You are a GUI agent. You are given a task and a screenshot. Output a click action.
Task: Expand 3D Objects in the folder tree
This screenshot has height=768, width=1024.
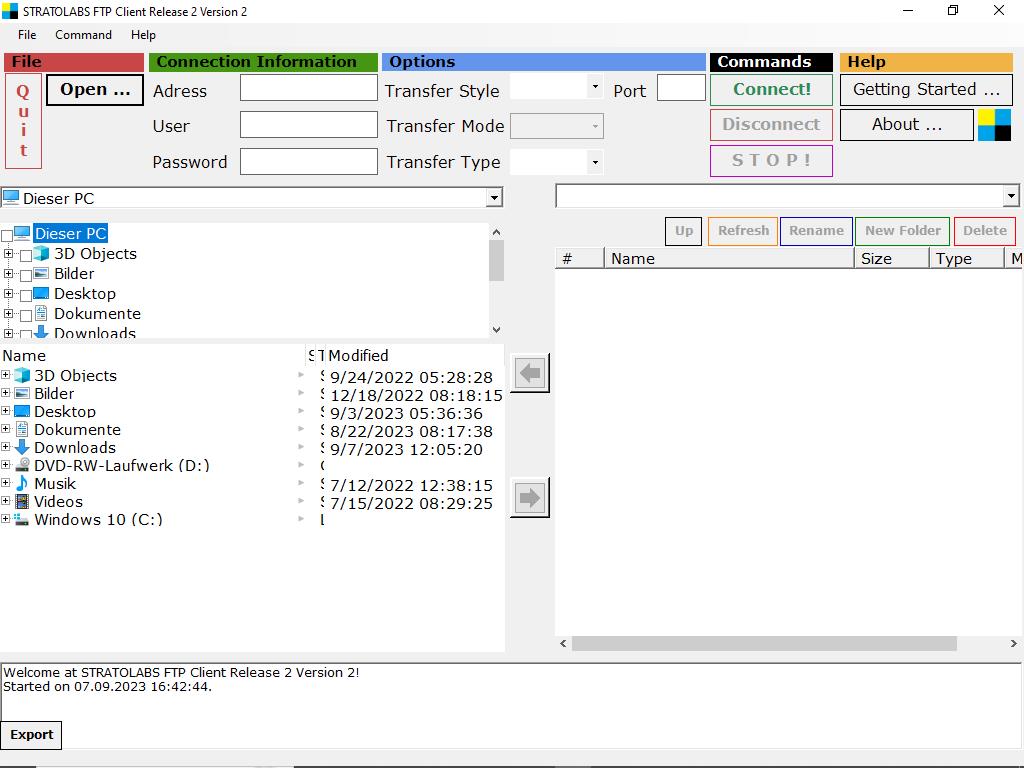click(x=8, y=253)
